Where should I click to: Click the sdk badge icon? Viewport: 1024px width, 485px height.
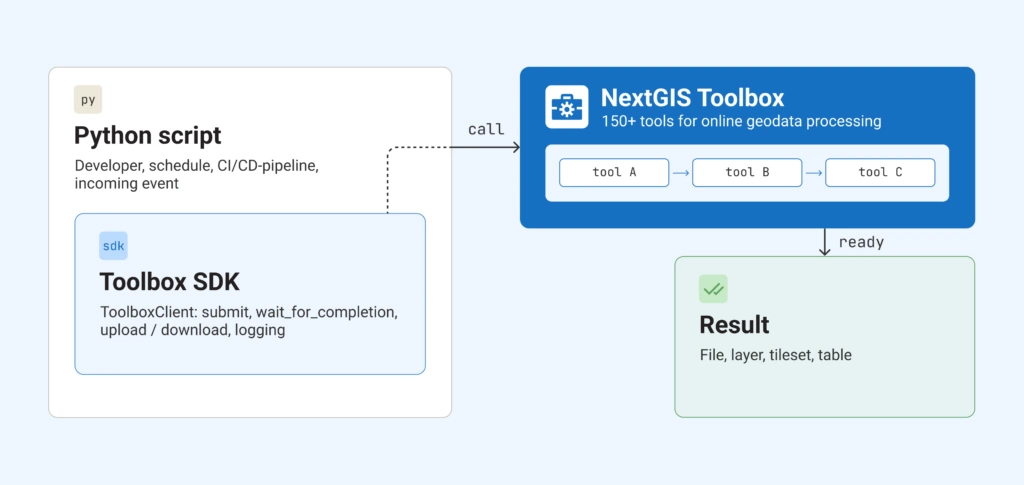(x=114, y=246)
